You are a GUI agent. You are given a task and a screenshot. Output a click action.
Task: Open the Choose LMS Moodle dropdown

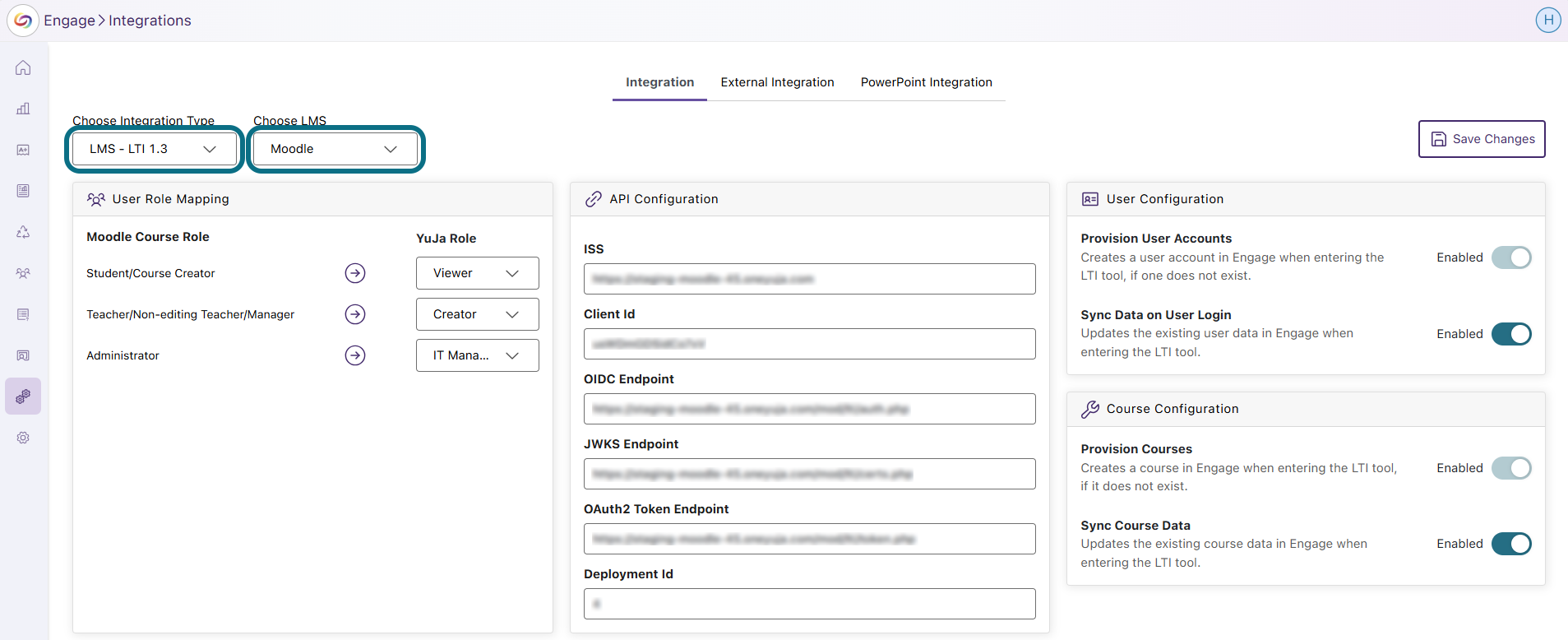coord(335,149)
